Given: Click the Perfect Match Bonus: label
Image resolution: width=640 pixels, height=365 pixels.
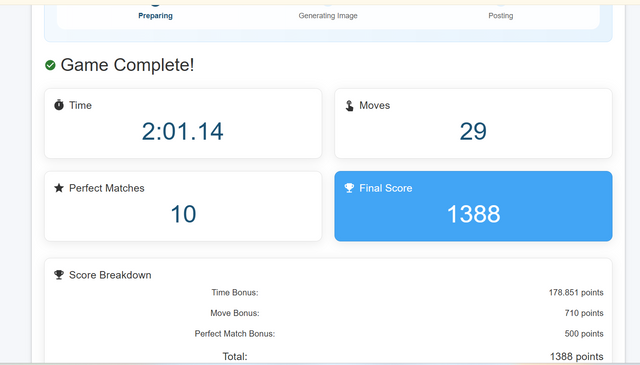Looking at the screenshot, I should click(235, 334).
